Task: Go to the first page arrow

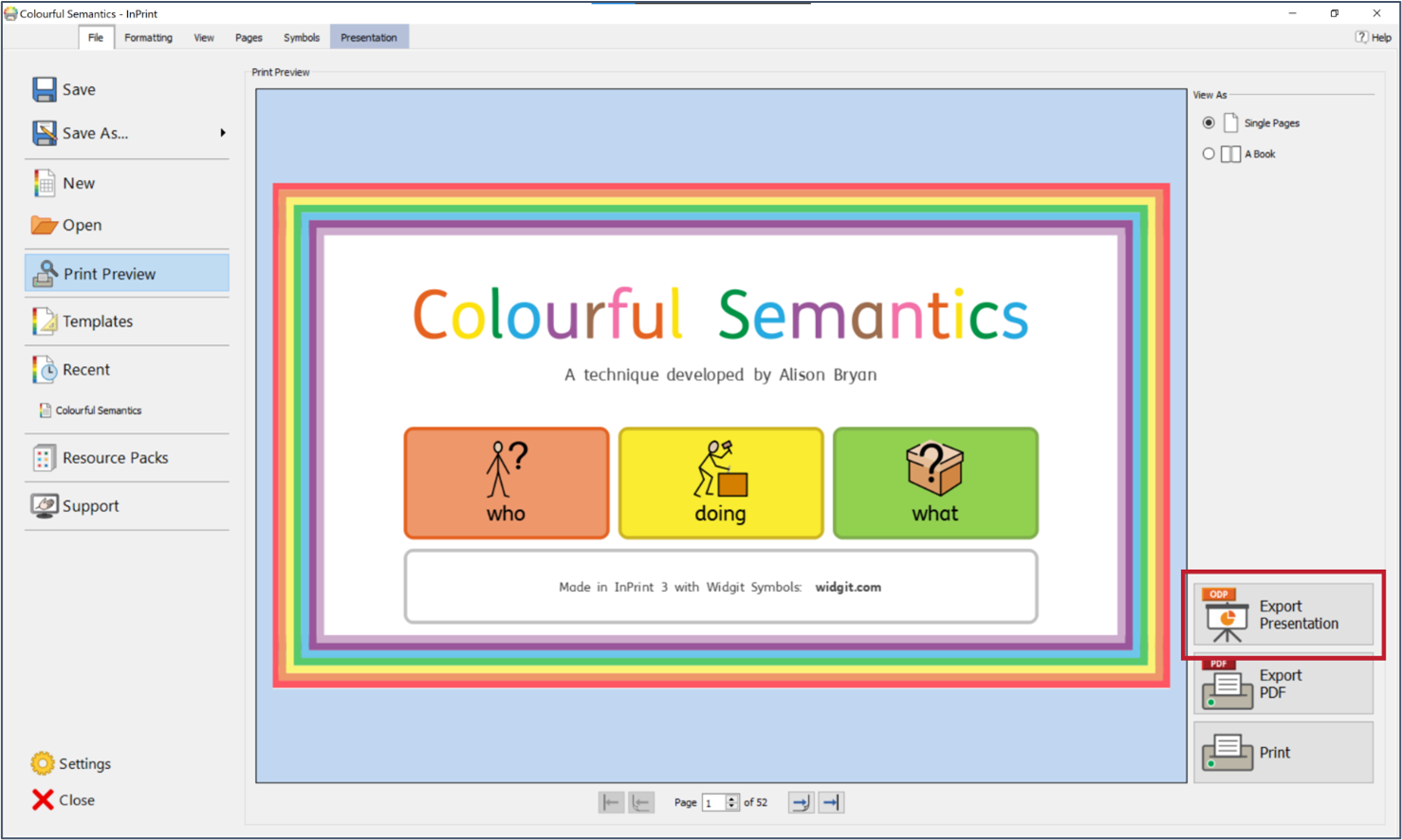Action: tap(611, 803)
